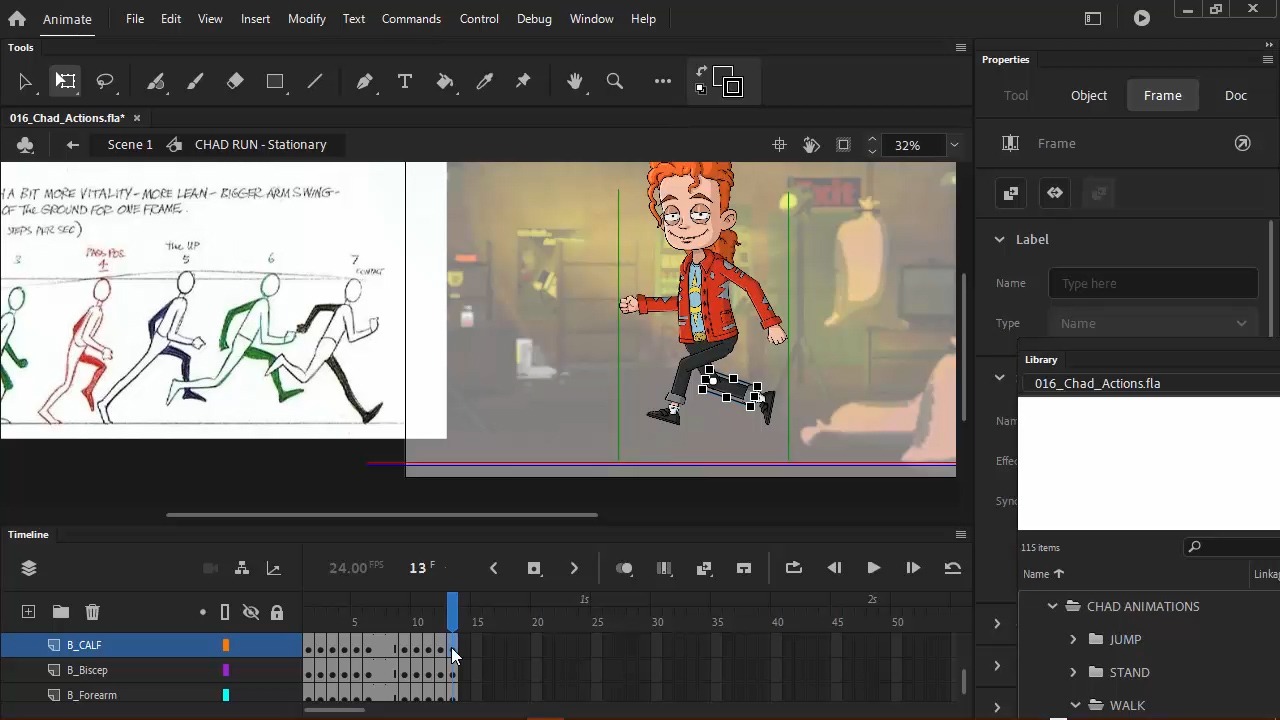
Task: Select the Lasso tool
Action: 106,81
